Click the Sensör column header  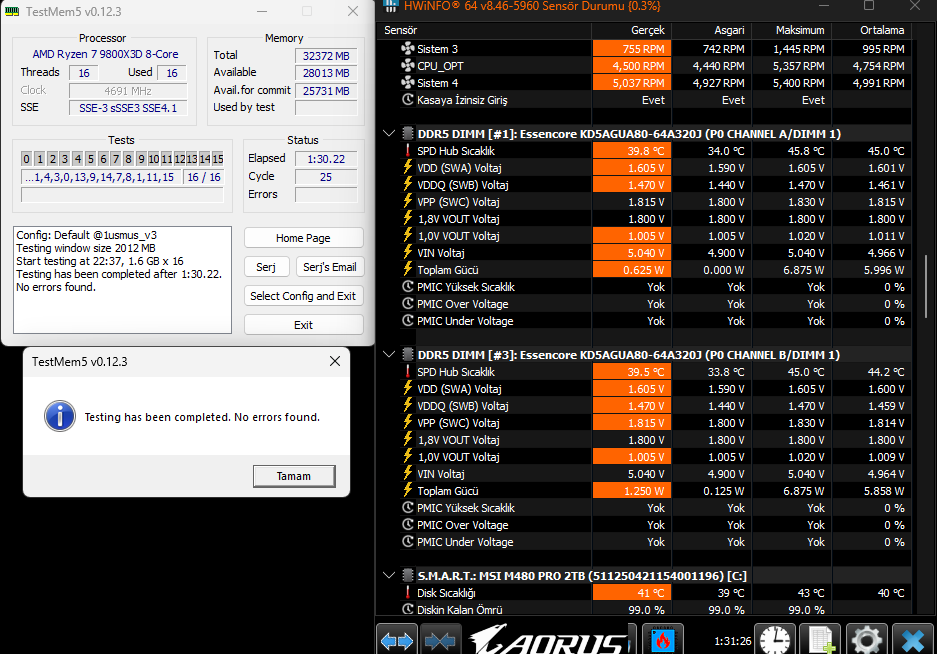click(x=484, y=30)
